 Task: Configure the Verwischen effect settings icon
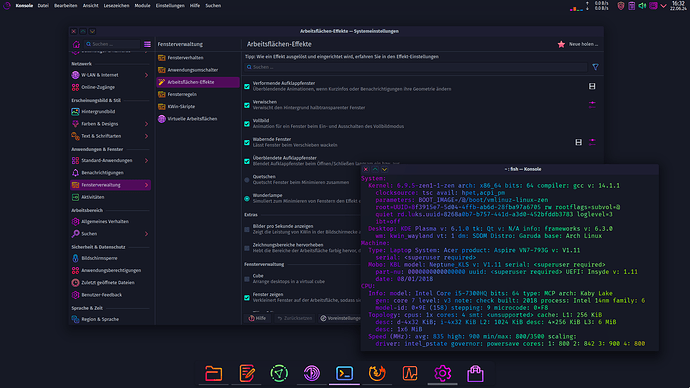click(x=592, y=104)
